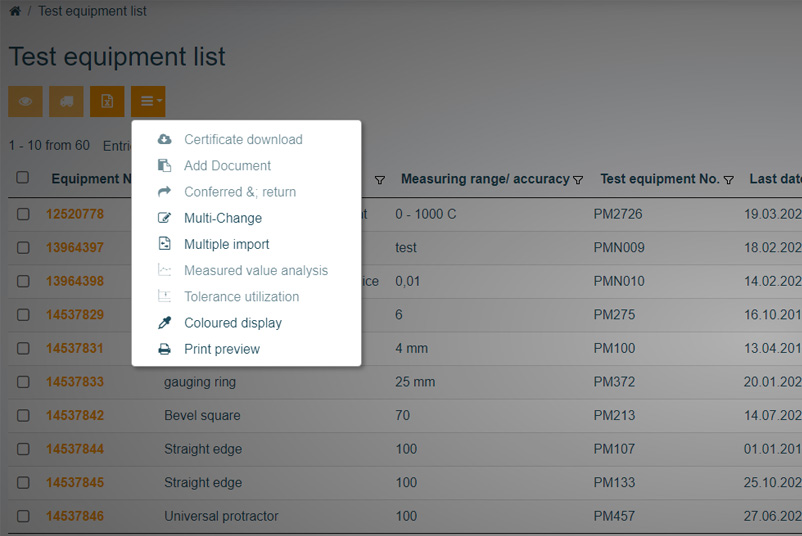Click the eyedropper icon for Coloured display
The width and height of the screenshot is (802, 536).
165,323
